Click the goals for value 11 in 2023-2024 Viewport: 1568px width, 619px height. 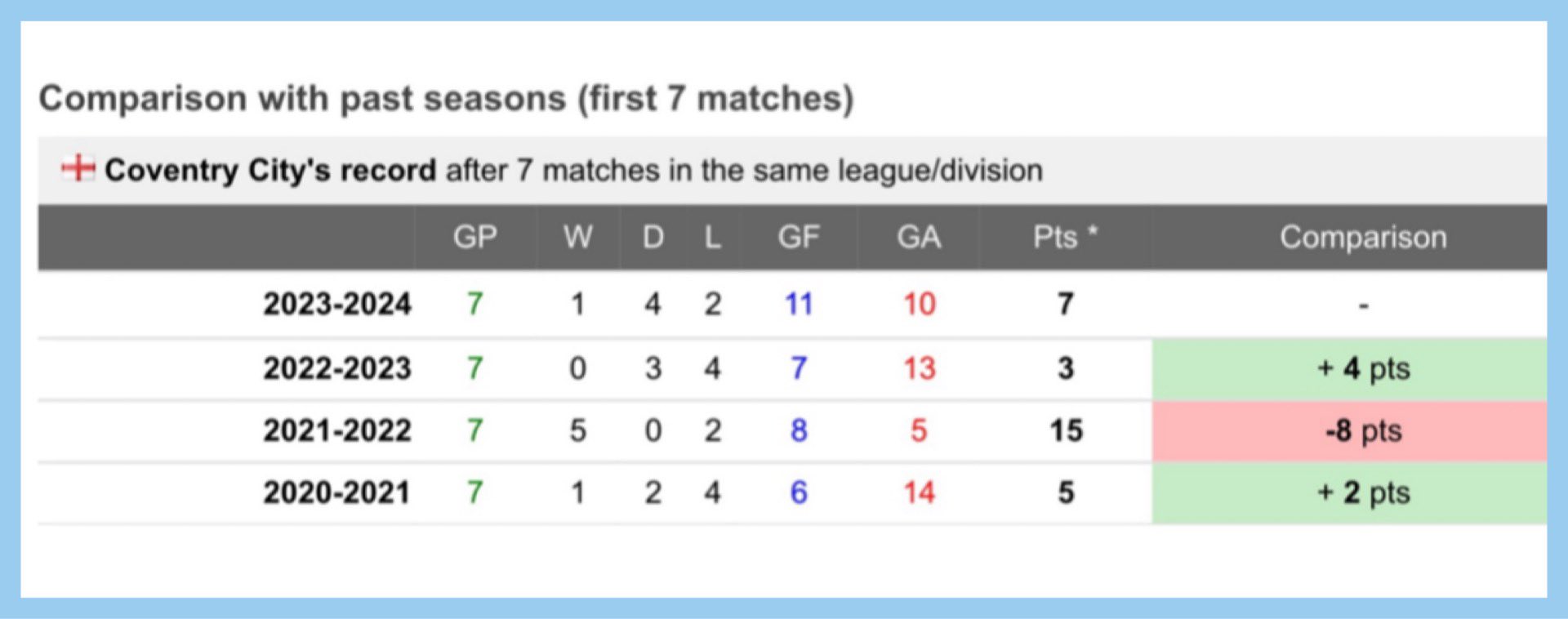tap(799, 305)
